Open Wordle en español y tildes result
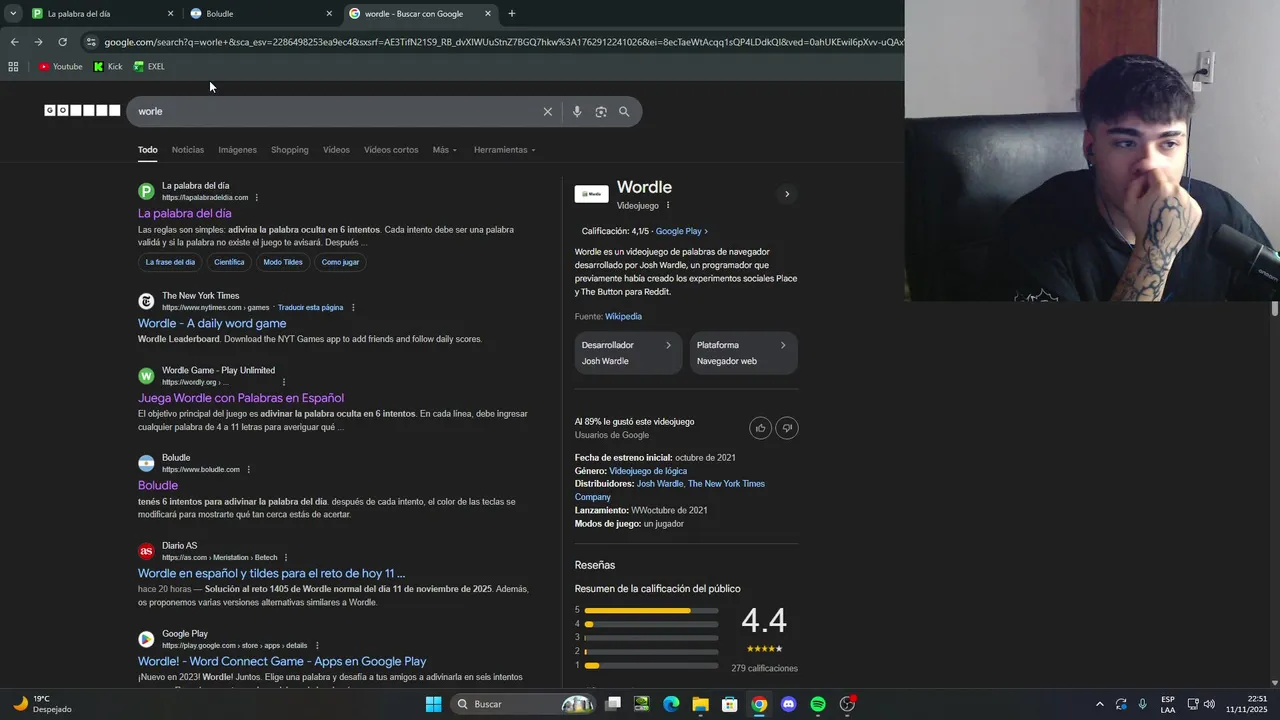The width and height of the screenshot is (1280, 720). click(272, 573)
